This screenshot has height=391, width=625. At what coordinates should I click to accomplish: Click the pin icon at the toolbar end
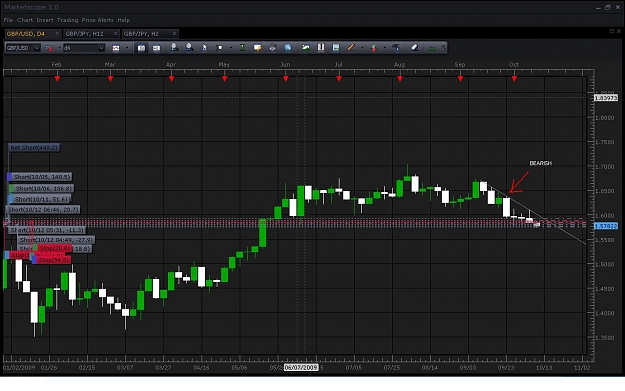pyautogui.click(x=443, y=48)
